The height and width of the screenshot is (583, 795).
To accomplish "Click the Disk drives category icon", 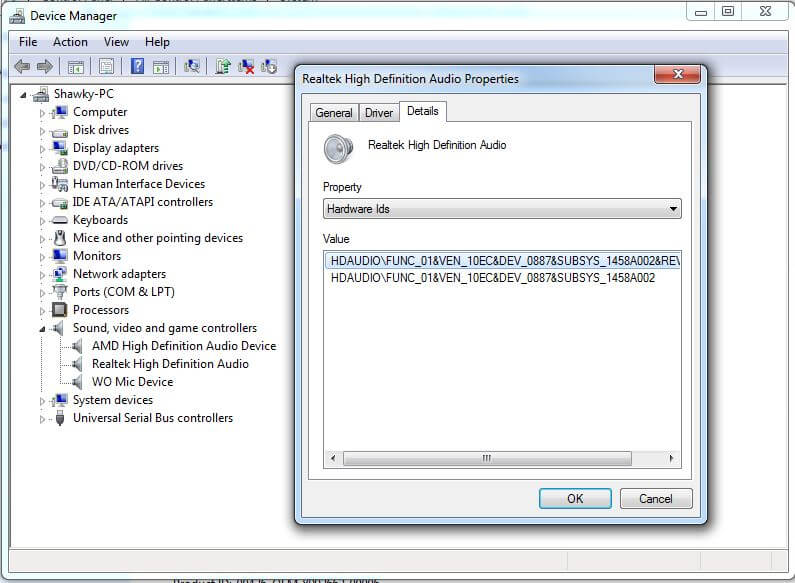I will tap(59, 131).
